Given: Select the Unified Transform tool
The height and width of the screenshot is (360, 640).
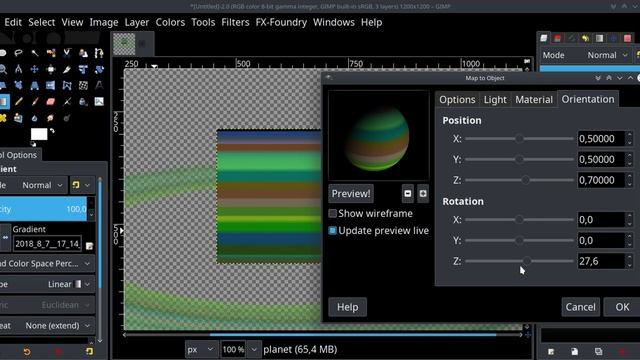Looking at the screenshot, I should coord(83,69).
